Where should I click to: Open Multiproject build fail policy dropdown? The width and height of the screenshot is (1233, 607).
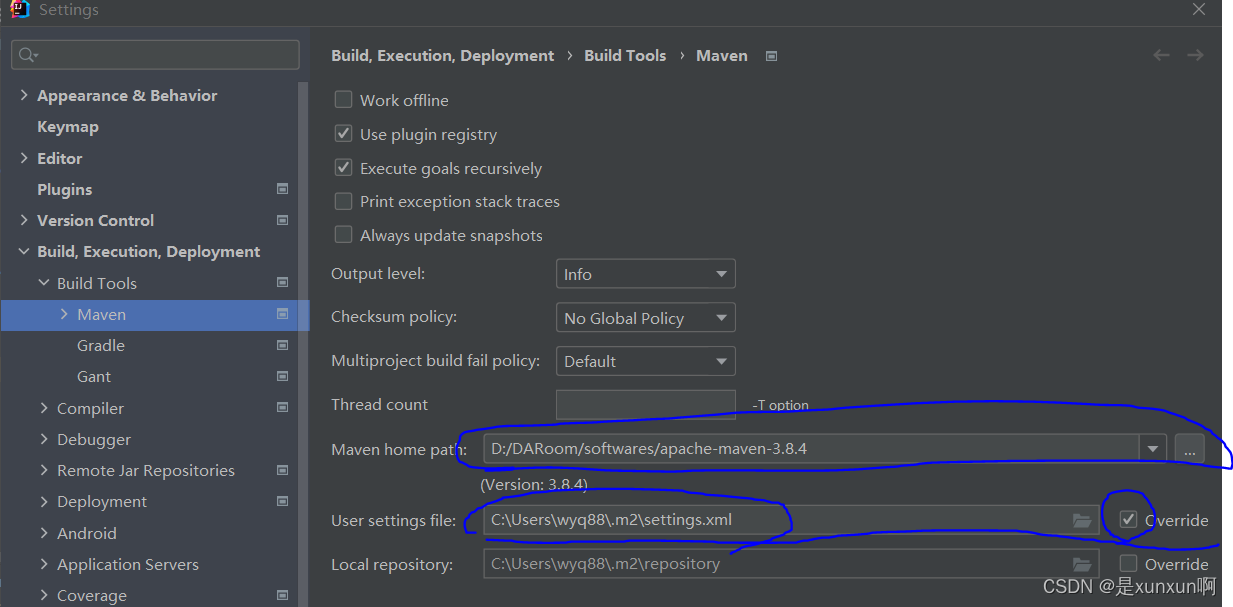646,361
